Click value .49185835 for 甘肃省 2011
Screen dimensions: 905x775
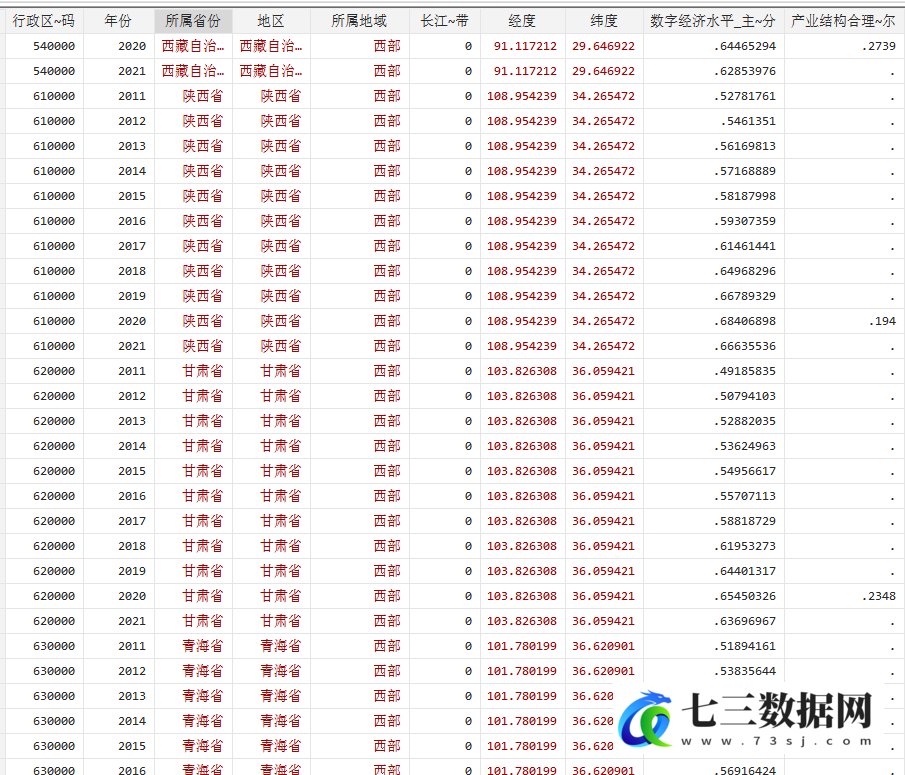tap(745, 371)
